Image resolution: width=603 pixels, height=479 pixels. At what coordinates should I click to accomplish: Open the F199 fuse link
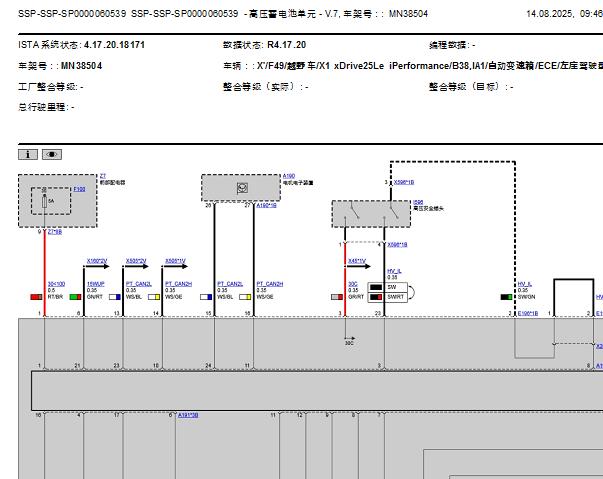[x=79, y=189]
